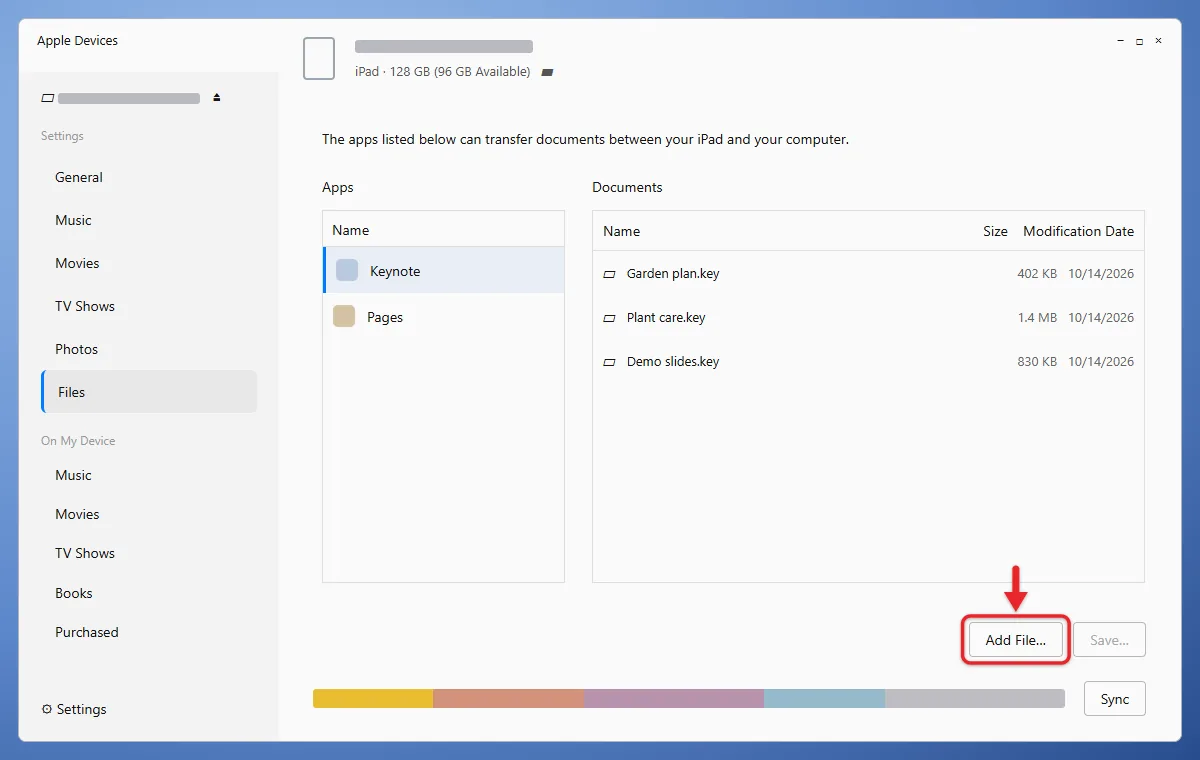
Task: Click the gray segment of the storage bar
Action: [x=975, y=698]
